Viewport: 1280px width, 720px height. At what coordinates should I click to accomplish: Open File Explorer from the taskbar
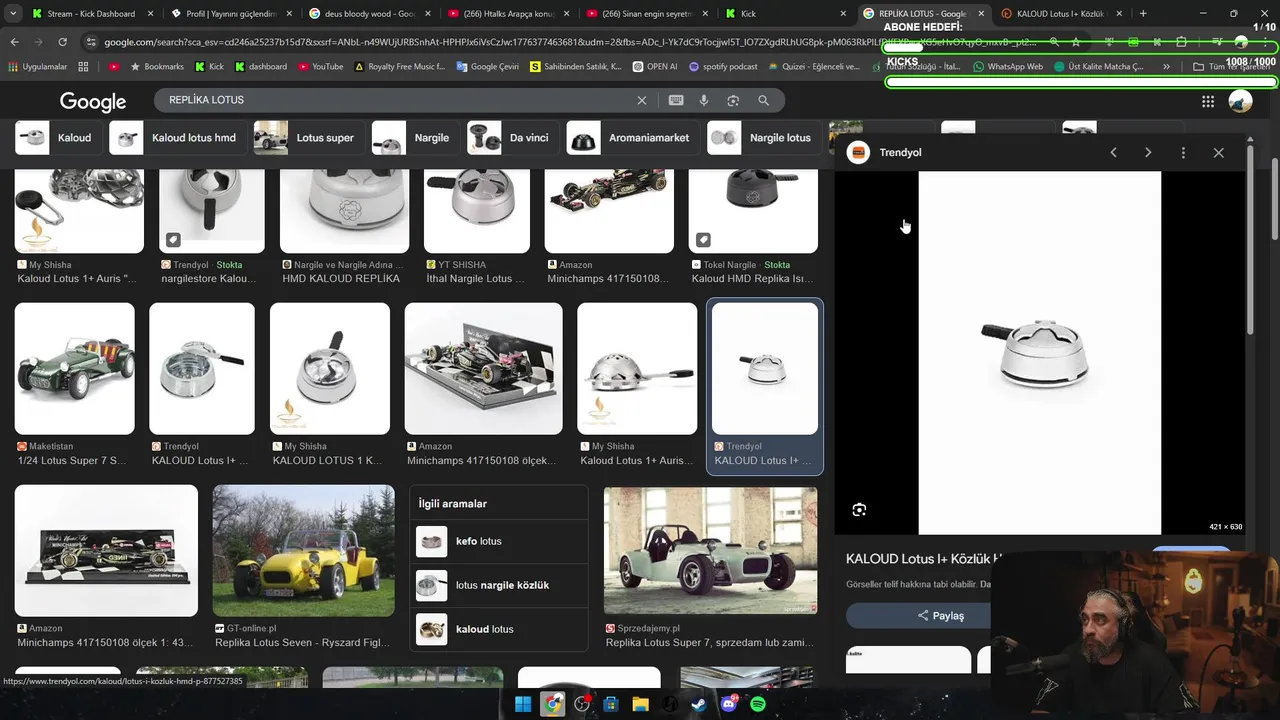point(640,704)
